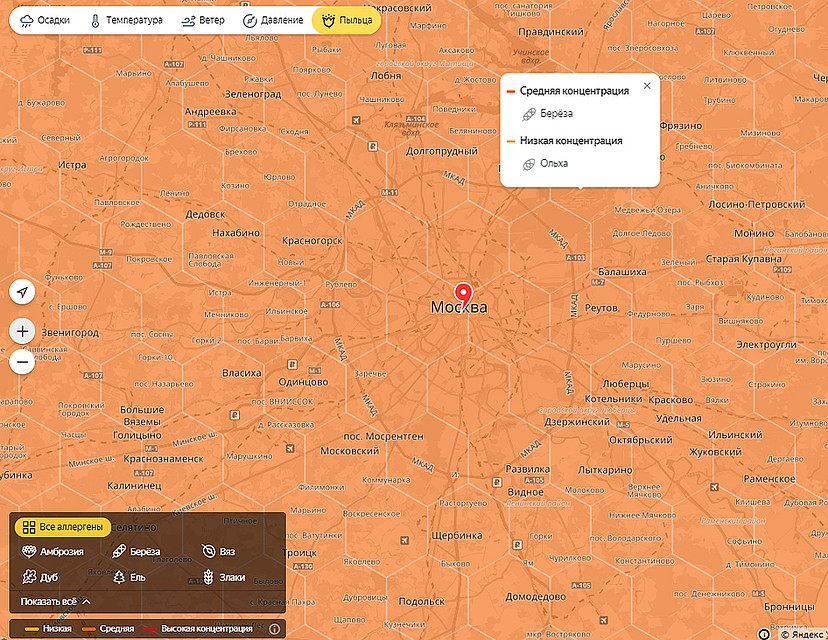Filter by Амброзия allergen

click(x=53, y=552)
